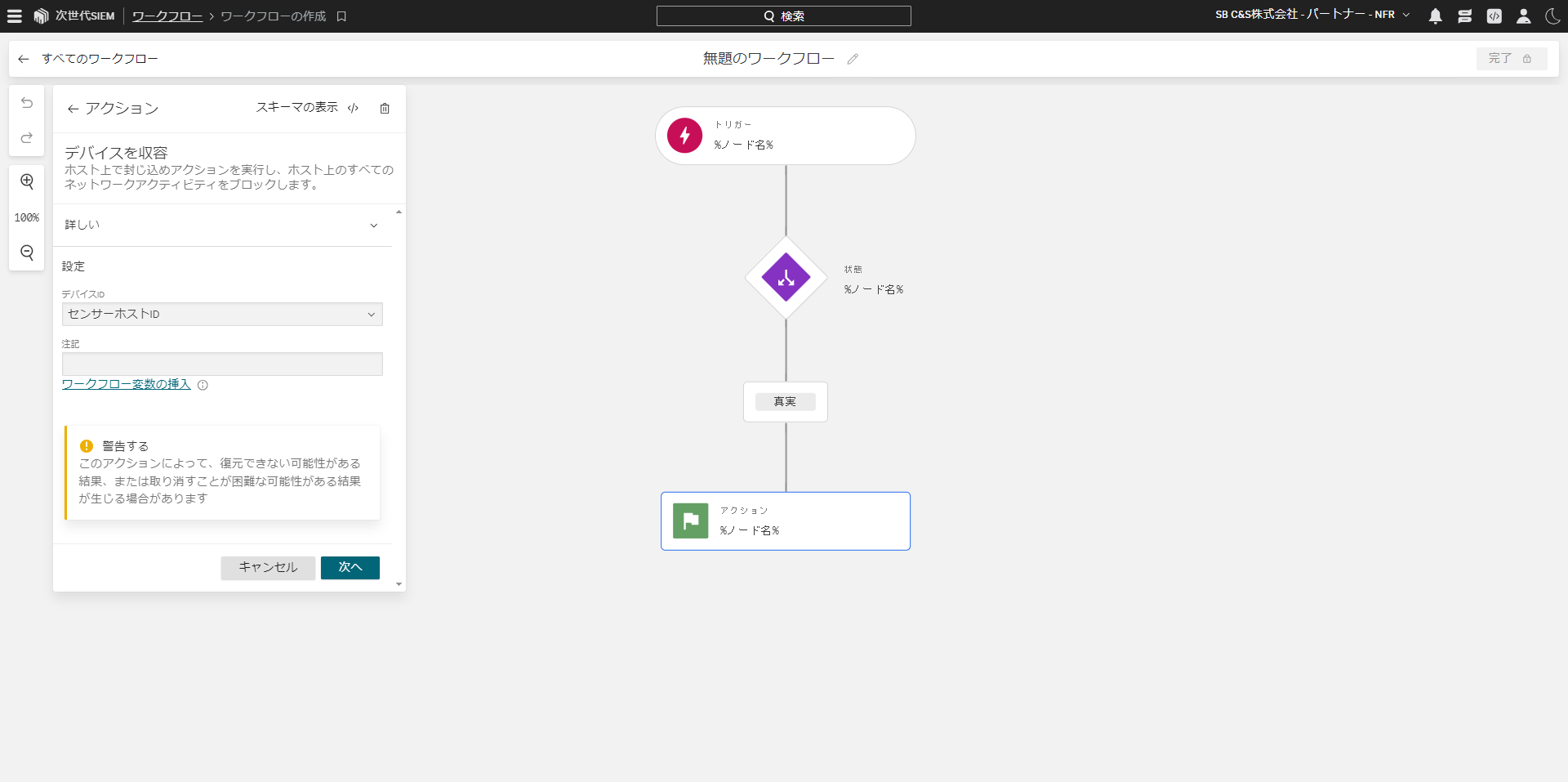Open the デバイスID dropdown
This screenshot has width=1568, height=782.
222,315
